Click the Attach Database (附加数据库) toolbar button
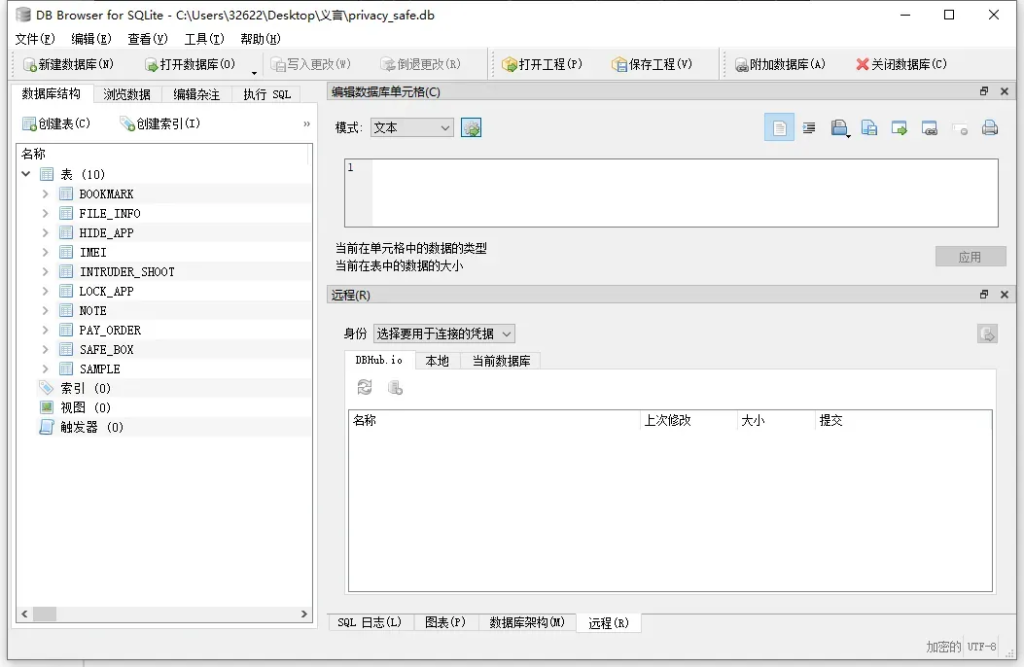The image size is (1024, 667). (x=780, y=64)
